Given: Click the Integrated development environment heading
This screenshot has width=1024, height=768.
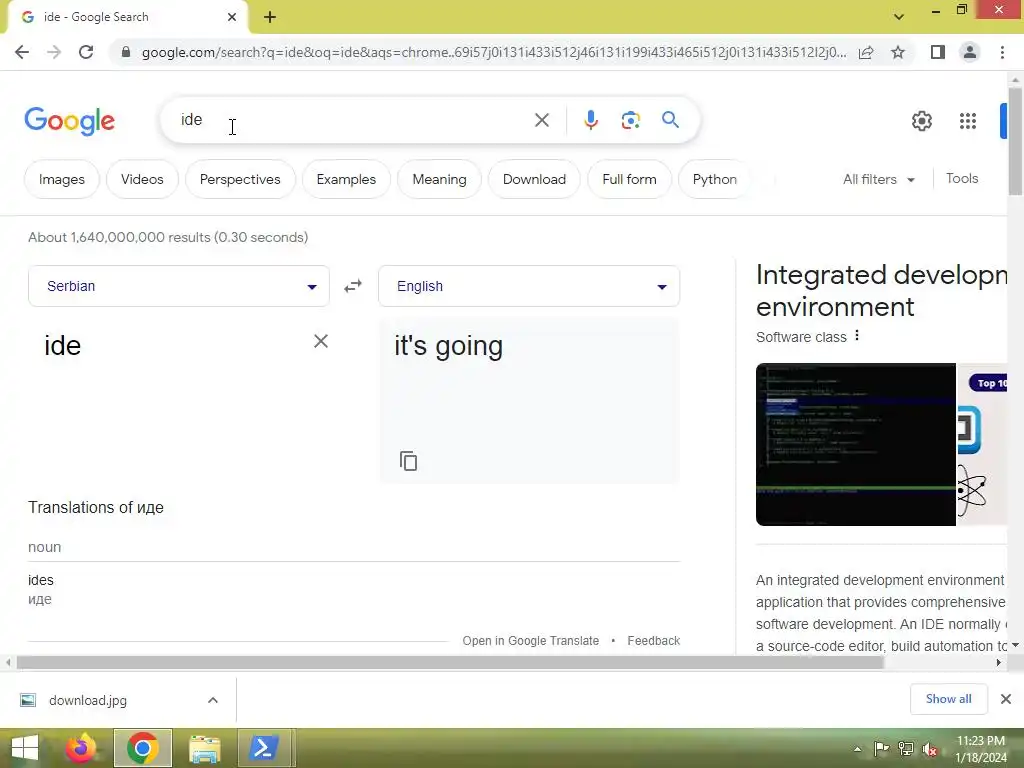Looking at the screenshot, I should pos(881,291).
